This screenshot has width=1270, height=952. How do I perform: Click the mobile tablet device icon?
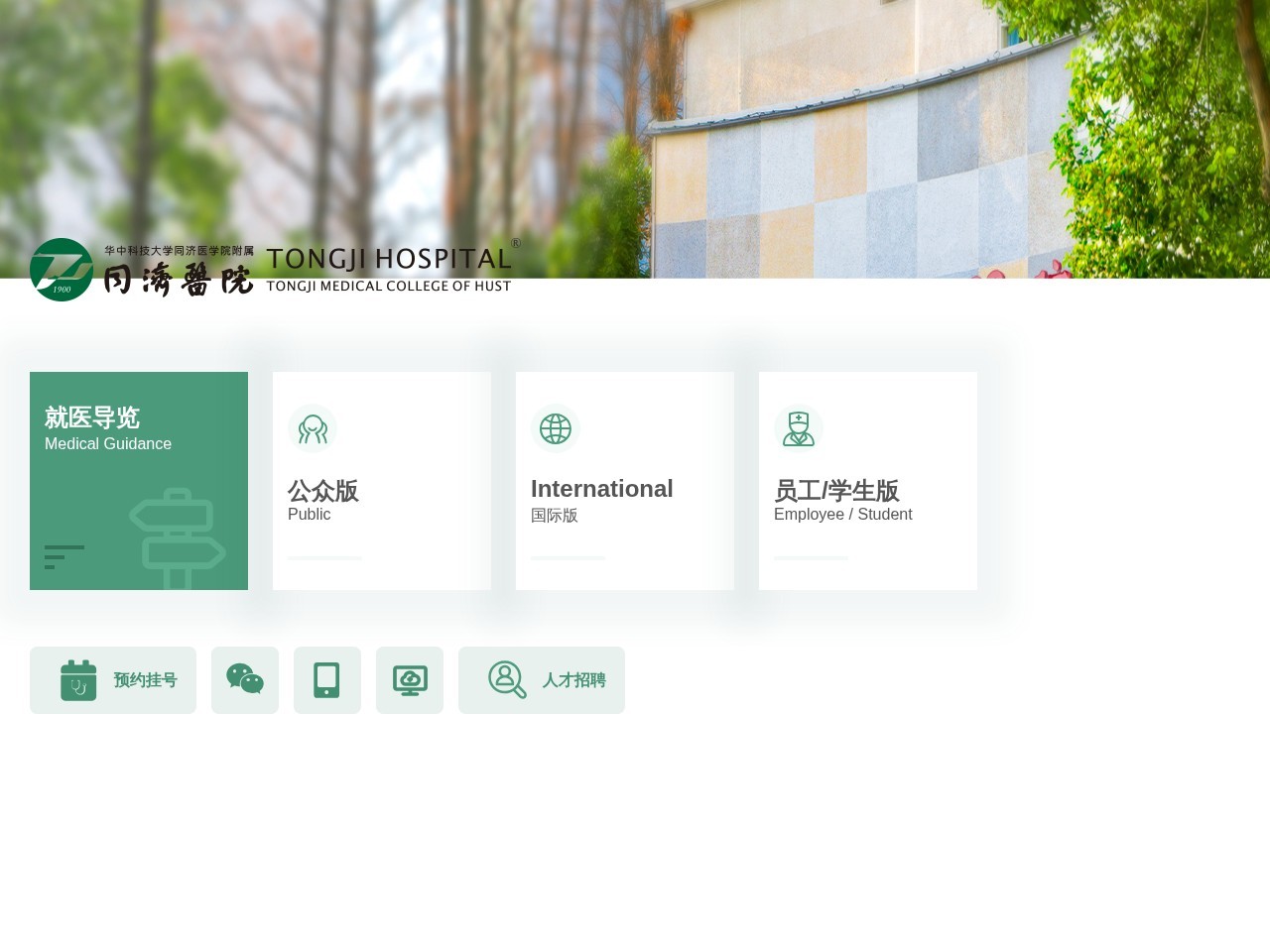click(327, 680)
